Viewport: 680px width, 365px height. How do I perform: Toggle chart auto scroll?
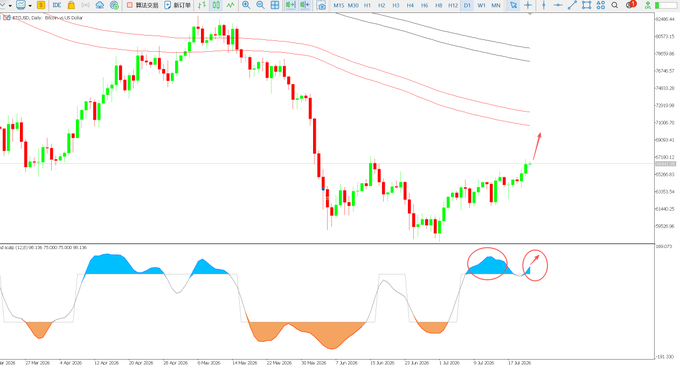pos(290,5)
